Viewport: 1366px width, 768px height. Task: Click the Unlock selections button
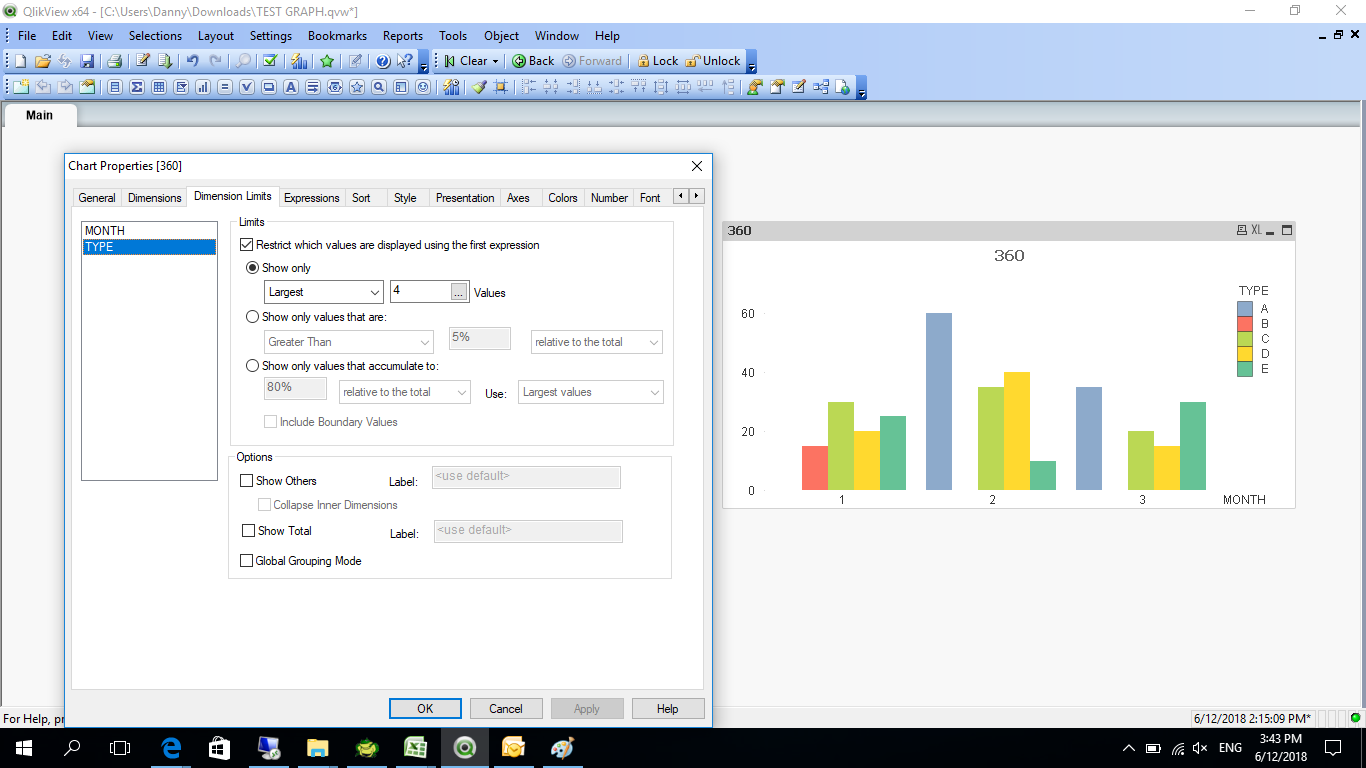(x=713, y=61)
